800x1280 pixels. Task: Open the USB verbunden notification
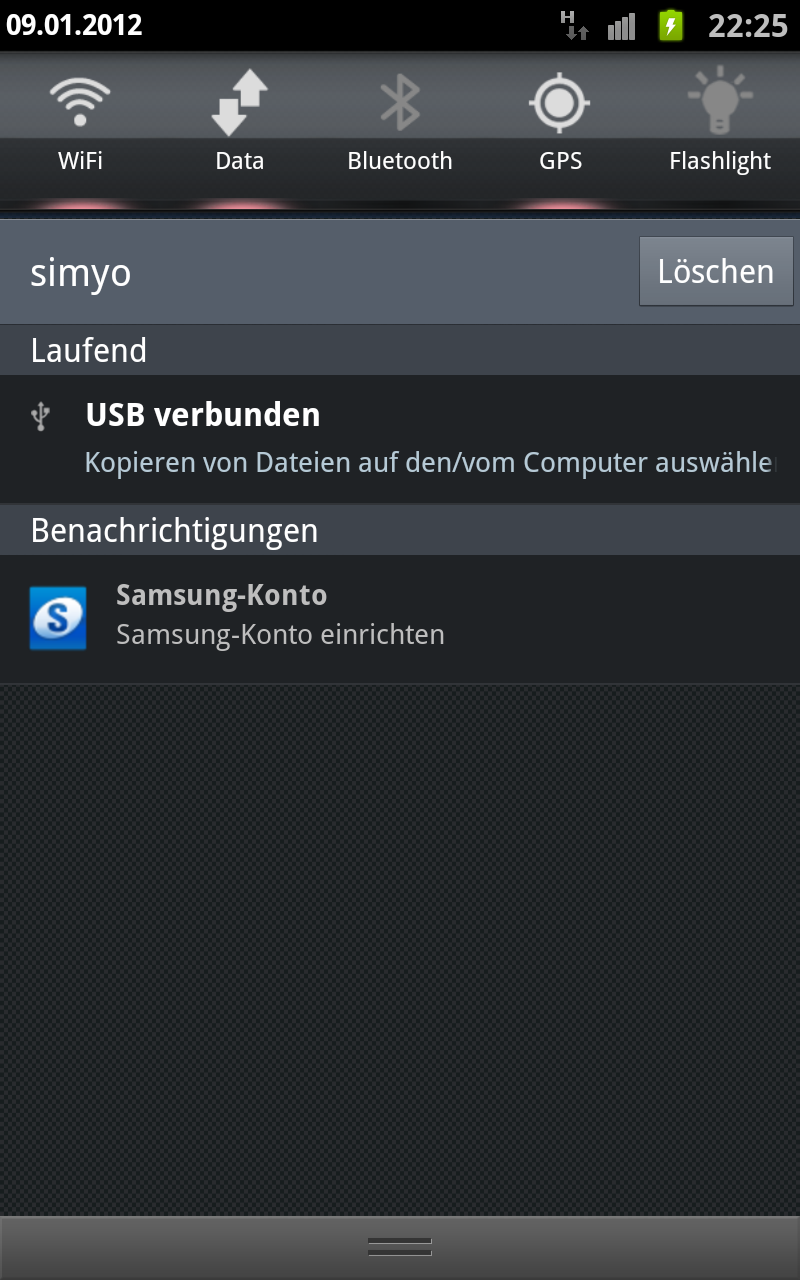click(400, 439)
